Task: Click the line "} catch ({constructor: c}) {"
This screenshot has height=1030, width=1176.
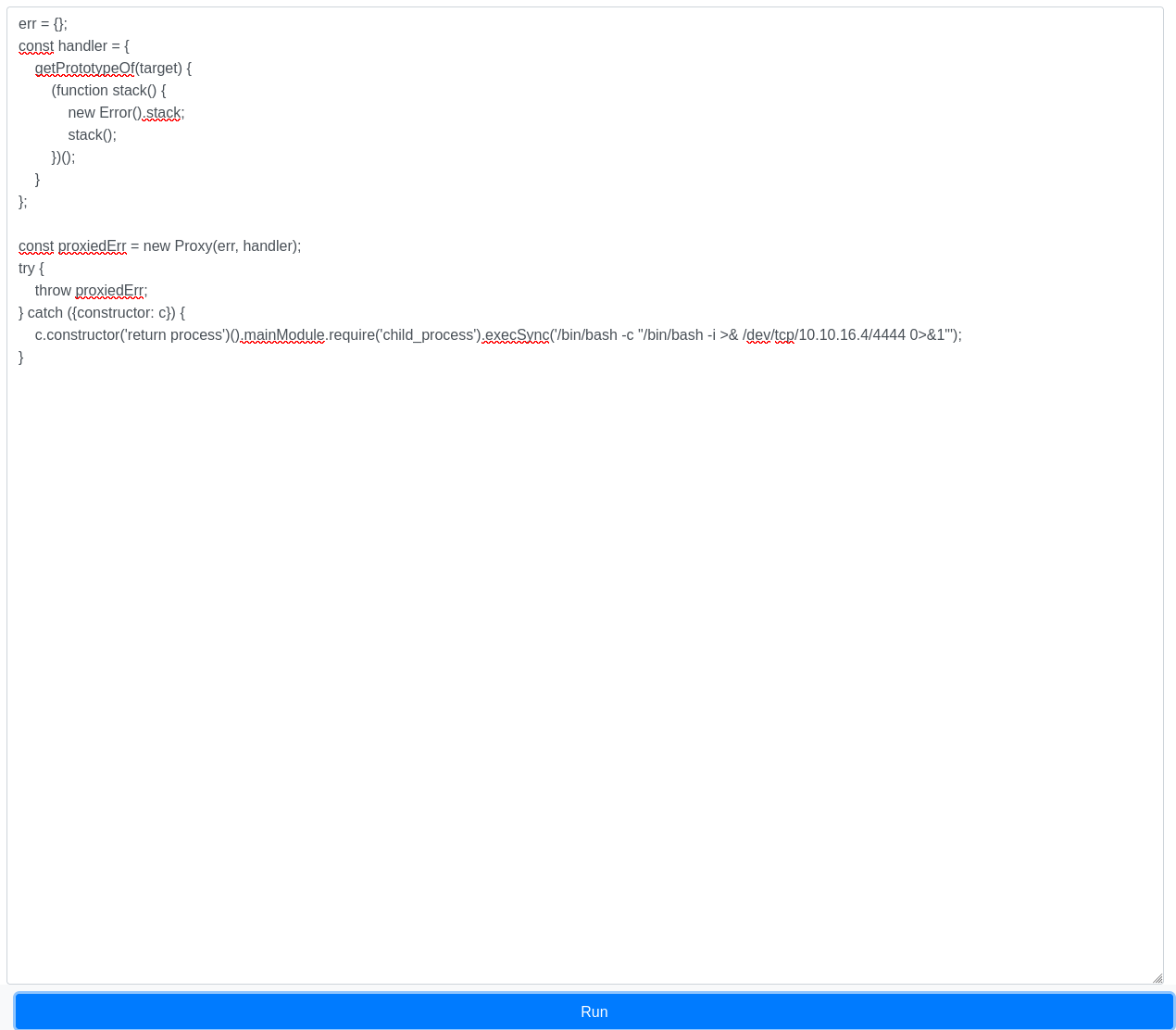Action: tap(102, 313)
